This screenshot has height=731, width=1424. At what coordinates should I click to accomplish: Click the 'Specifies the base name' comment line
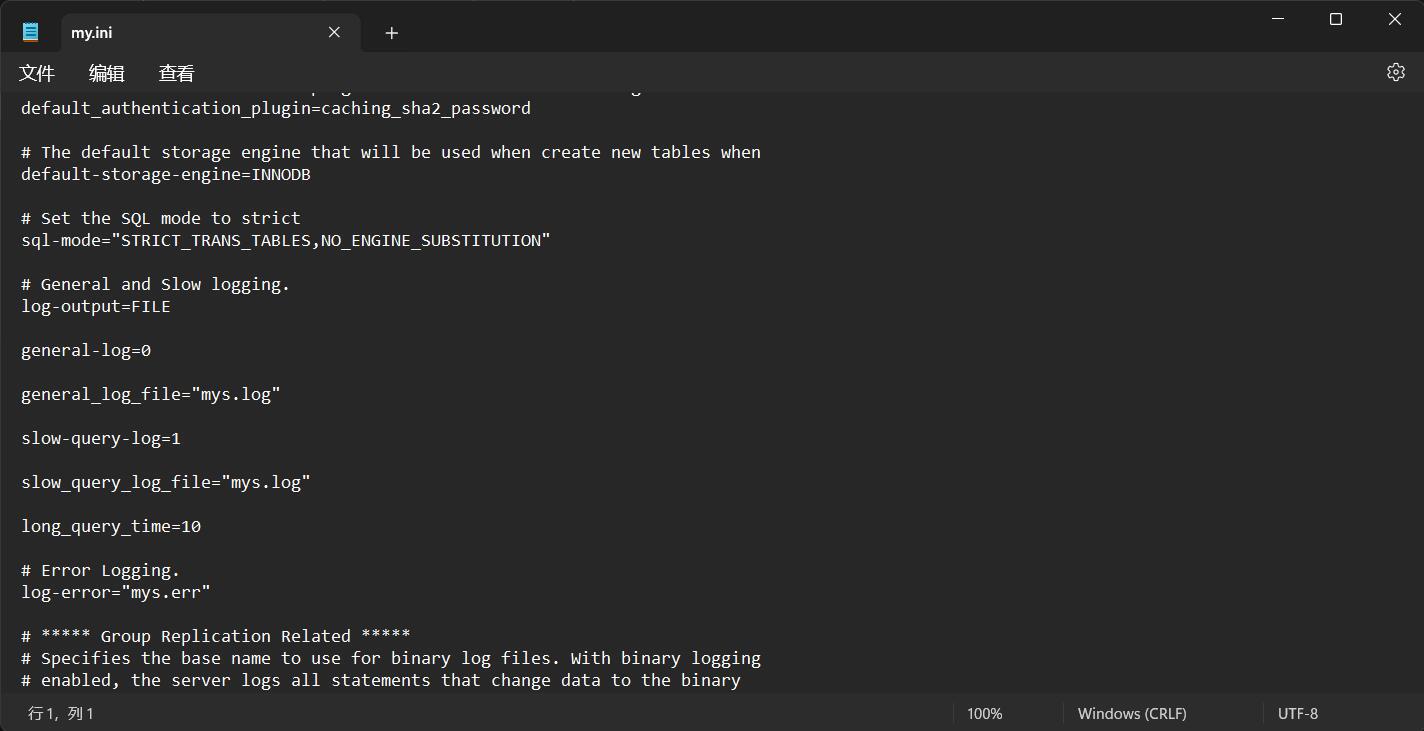click(391, 658)
